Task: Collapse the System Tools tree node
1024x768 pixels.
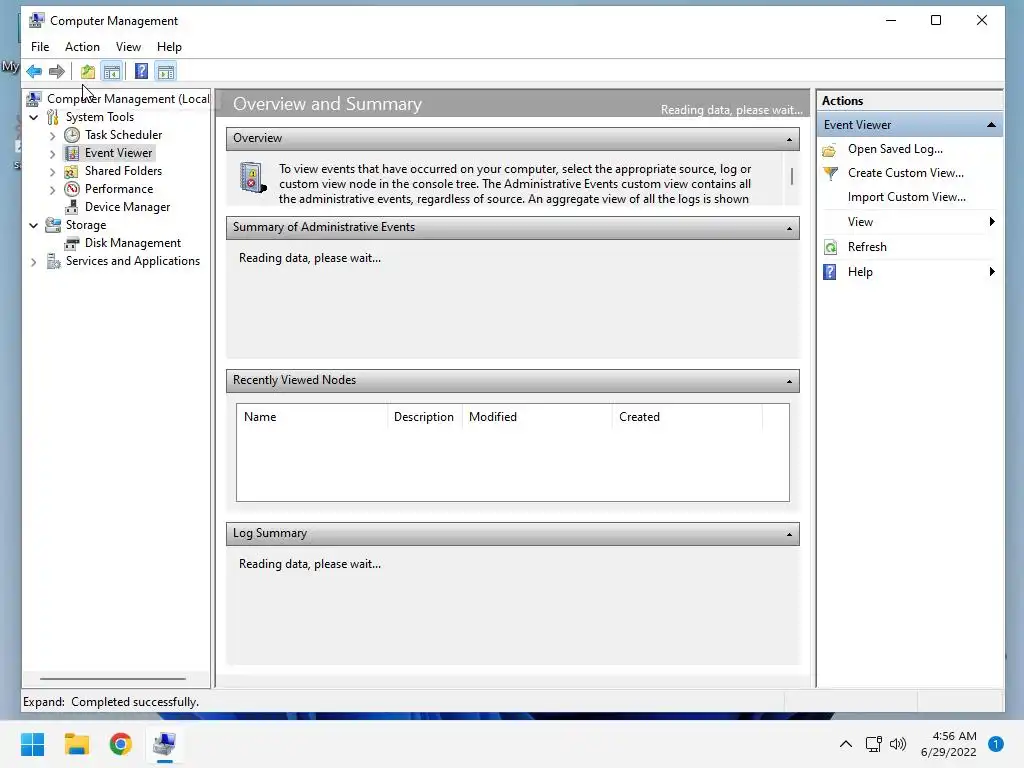Action: click(x=34, y=118)
